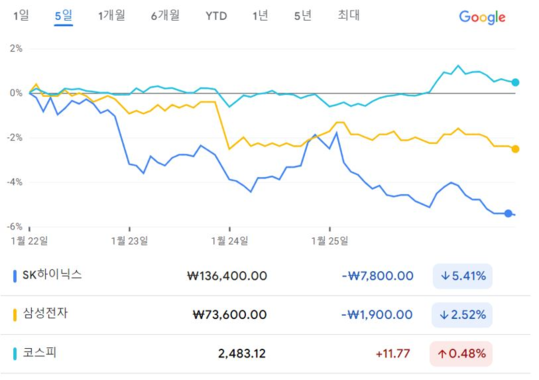Click the blue SK하이닉스 endpoint dot on chart

pyautogui.click(x=508, y=214)
